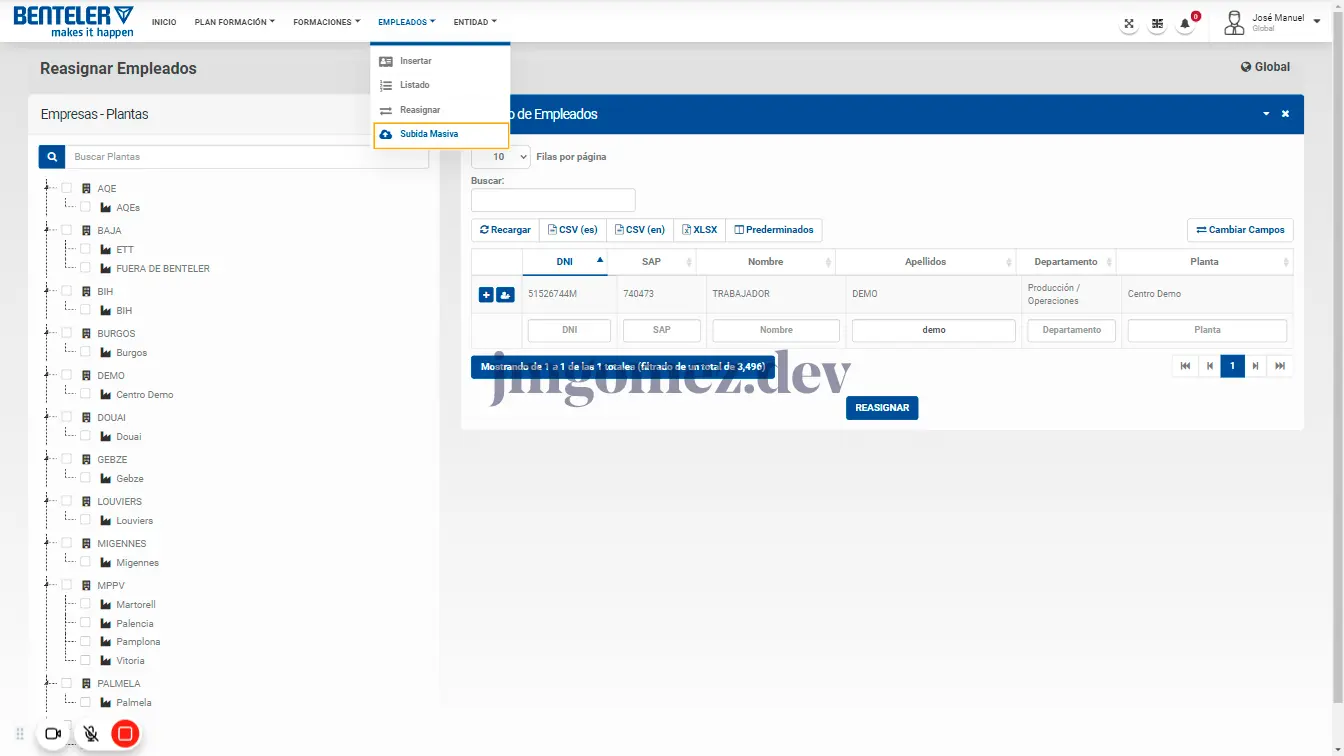Click the fullscreen expand icon in header
Image resolution: width=1344 pixels, height=756 pixels.
click(x=1129, y=24)
